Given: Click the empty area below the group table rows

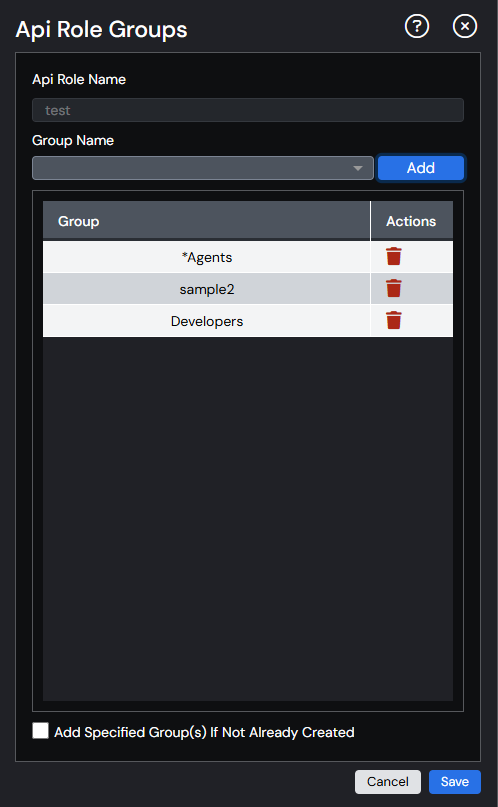Looking at the screenshot, I should point(248,519).
